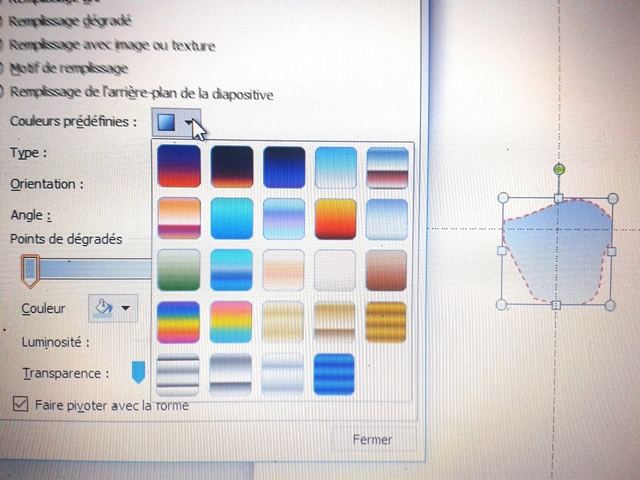Viewport: 640px width, 480px height.
Task: Click the green rotation handle above the shape
Action: tap(559, 170)
